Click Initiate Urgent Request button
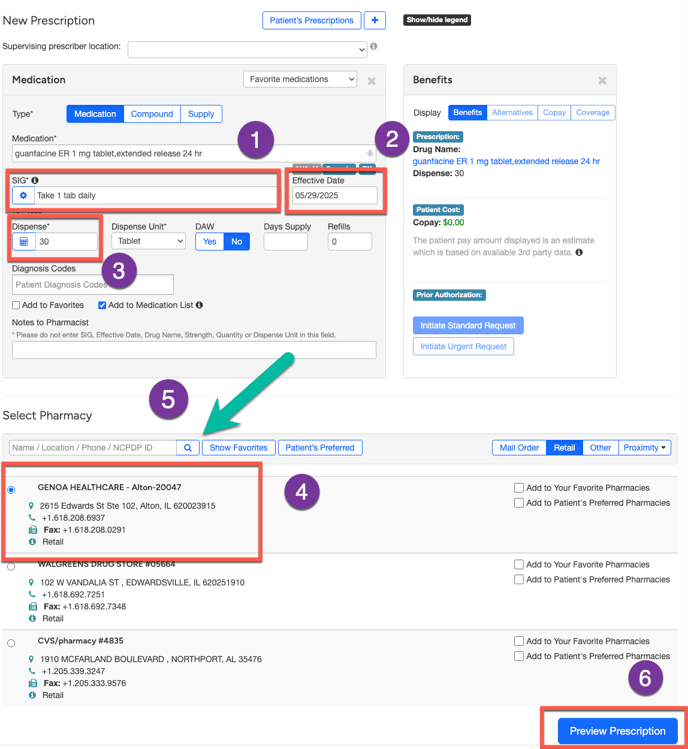The image size is (688, 749). point(462,347)
